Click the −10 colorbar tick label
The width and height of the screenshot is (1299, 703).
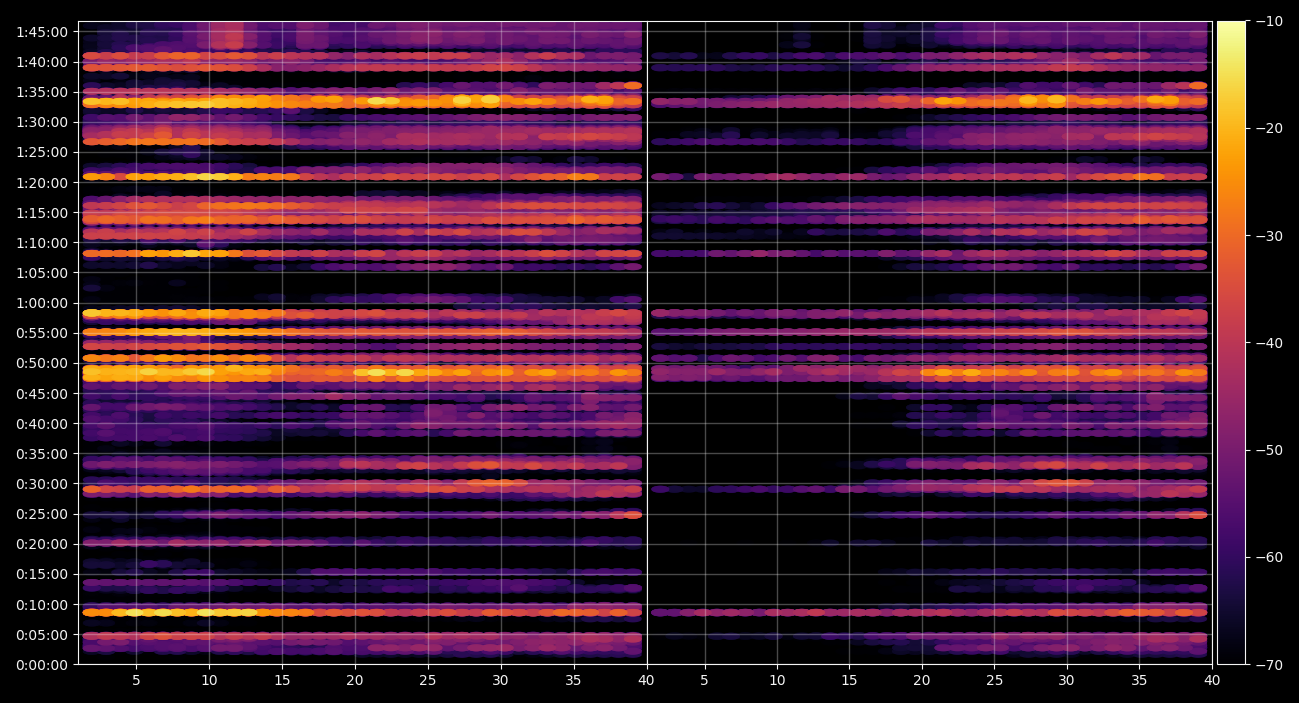(x=1269, y=21)
